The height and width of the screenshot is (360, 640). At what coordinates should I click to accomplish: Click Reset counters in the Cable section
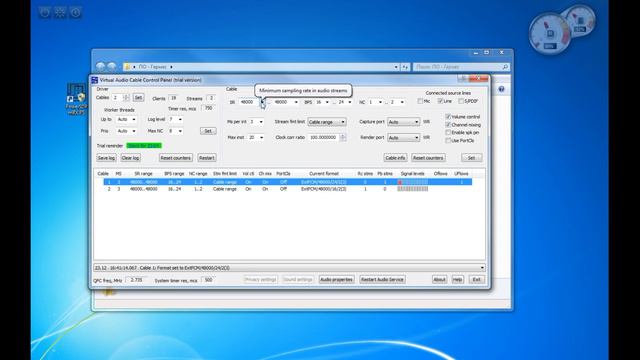click(428, 158)
